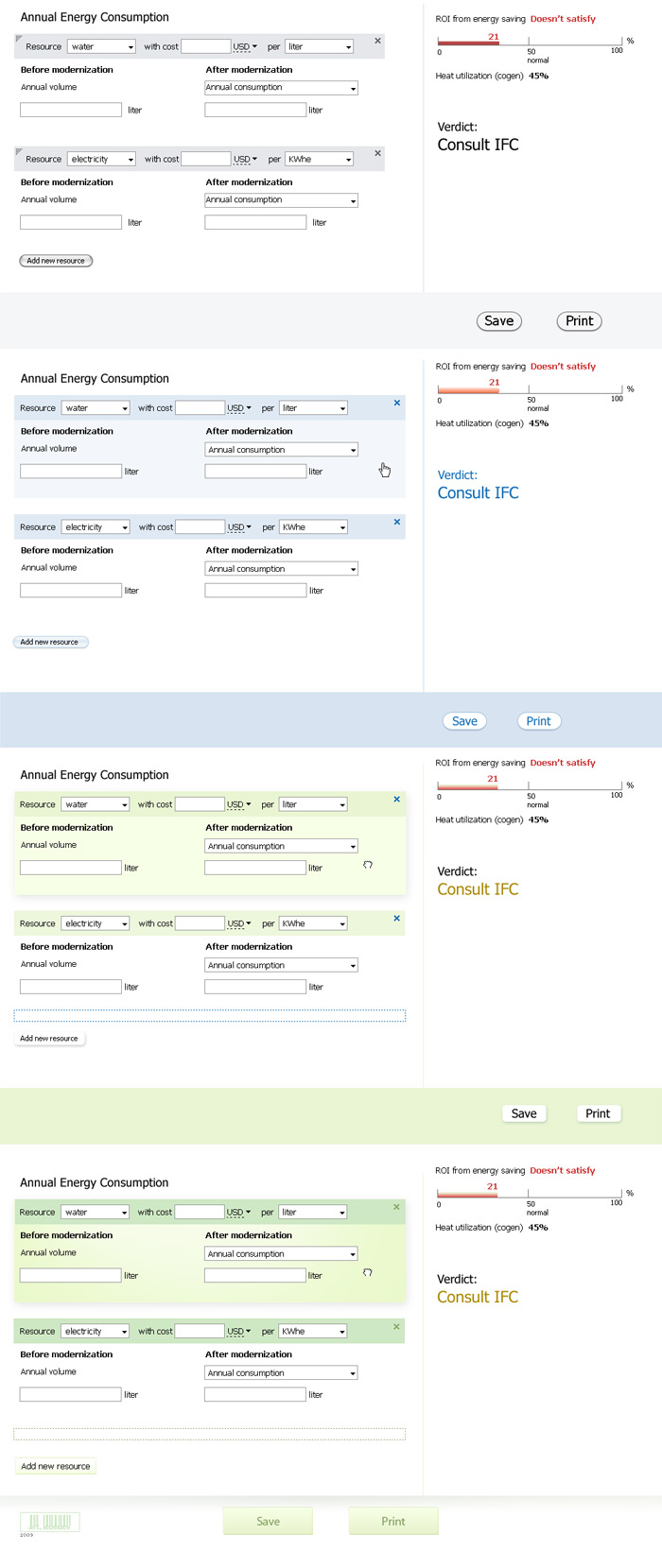Open the electricity resource dropdown in the blue form
662x1568 pixels.
(96, 527)
